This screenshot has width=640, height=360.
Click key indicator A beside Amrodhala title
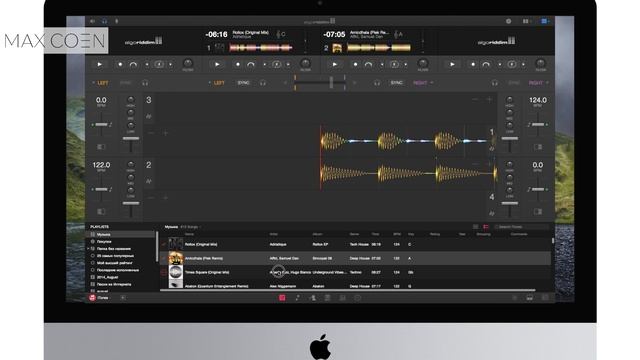click(398, 34)
